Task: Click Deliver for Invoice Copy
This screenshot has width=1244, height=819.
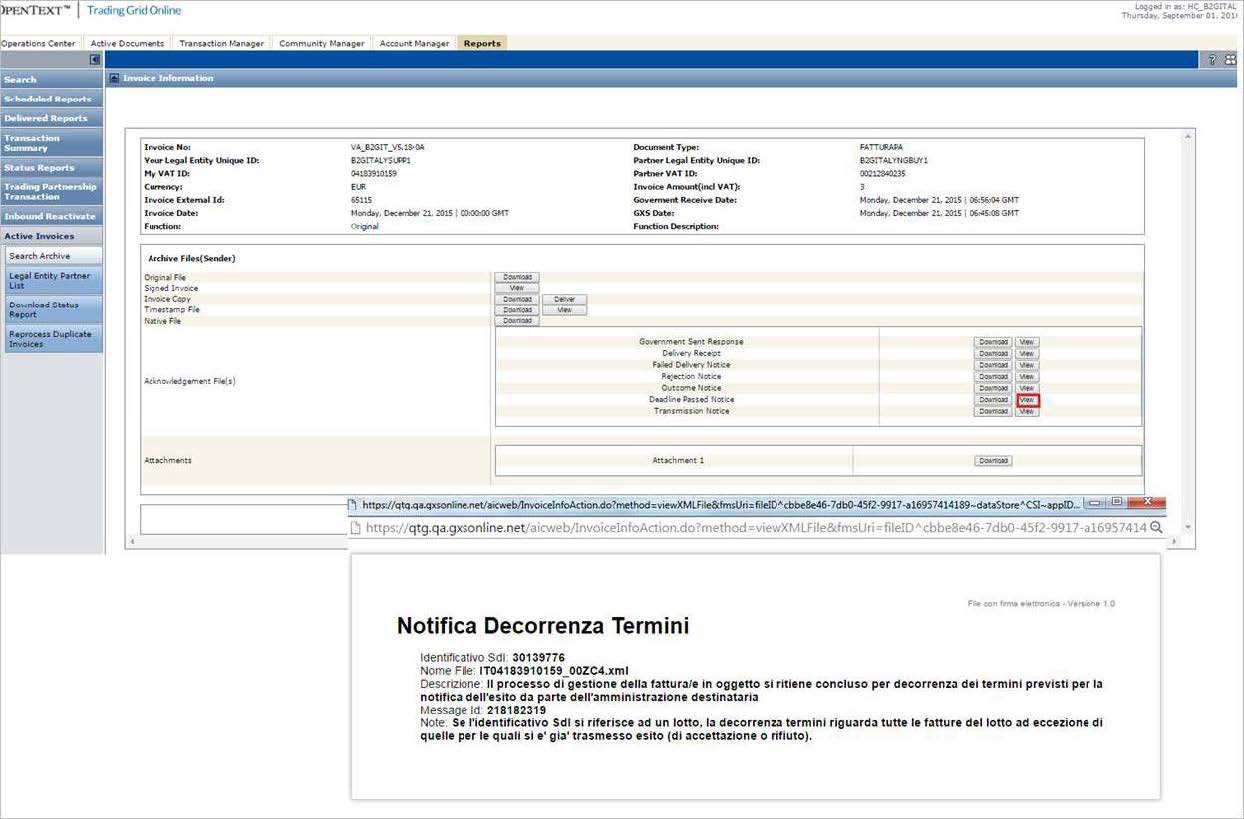Action: 564,299
